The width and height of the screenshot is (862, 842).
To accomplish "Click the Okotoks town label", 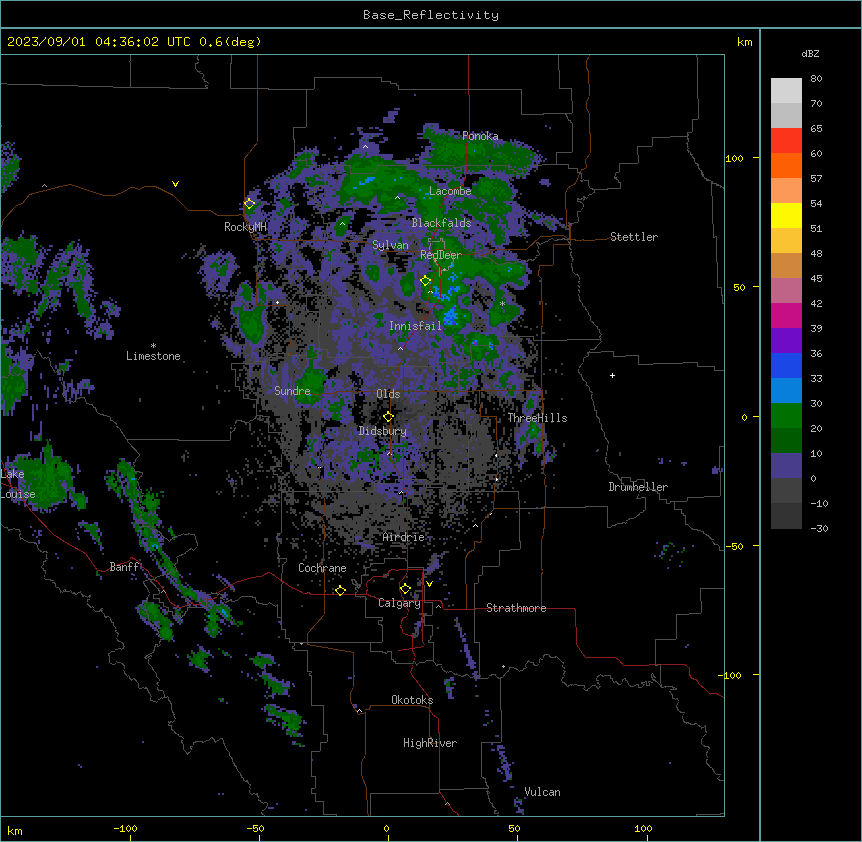I will click(412, 700).
